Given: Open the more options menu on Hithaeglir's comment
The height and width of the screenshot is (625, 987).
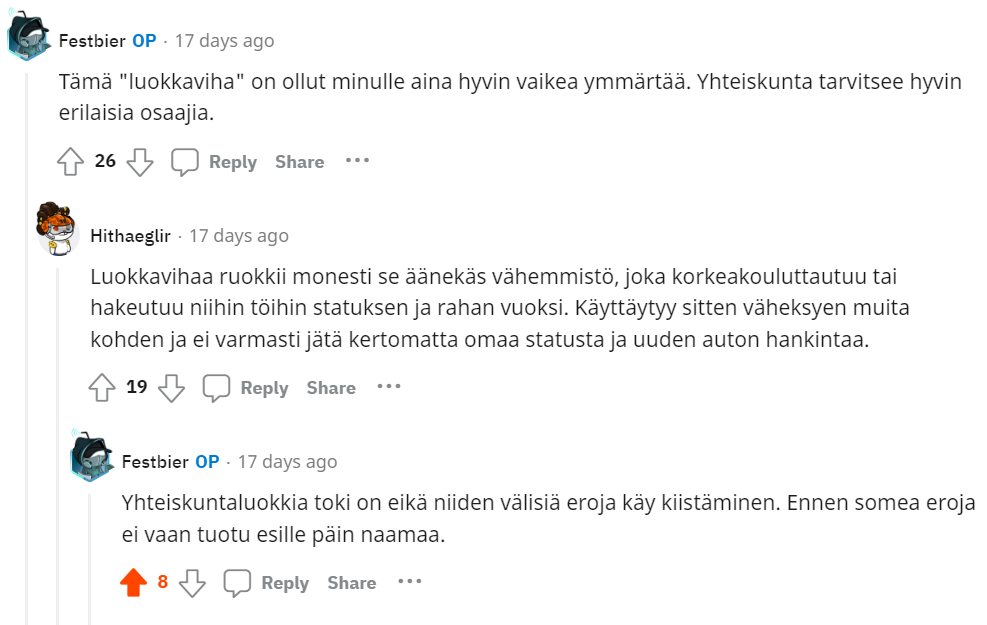Looking at the screenshot, I should (389, 387).
